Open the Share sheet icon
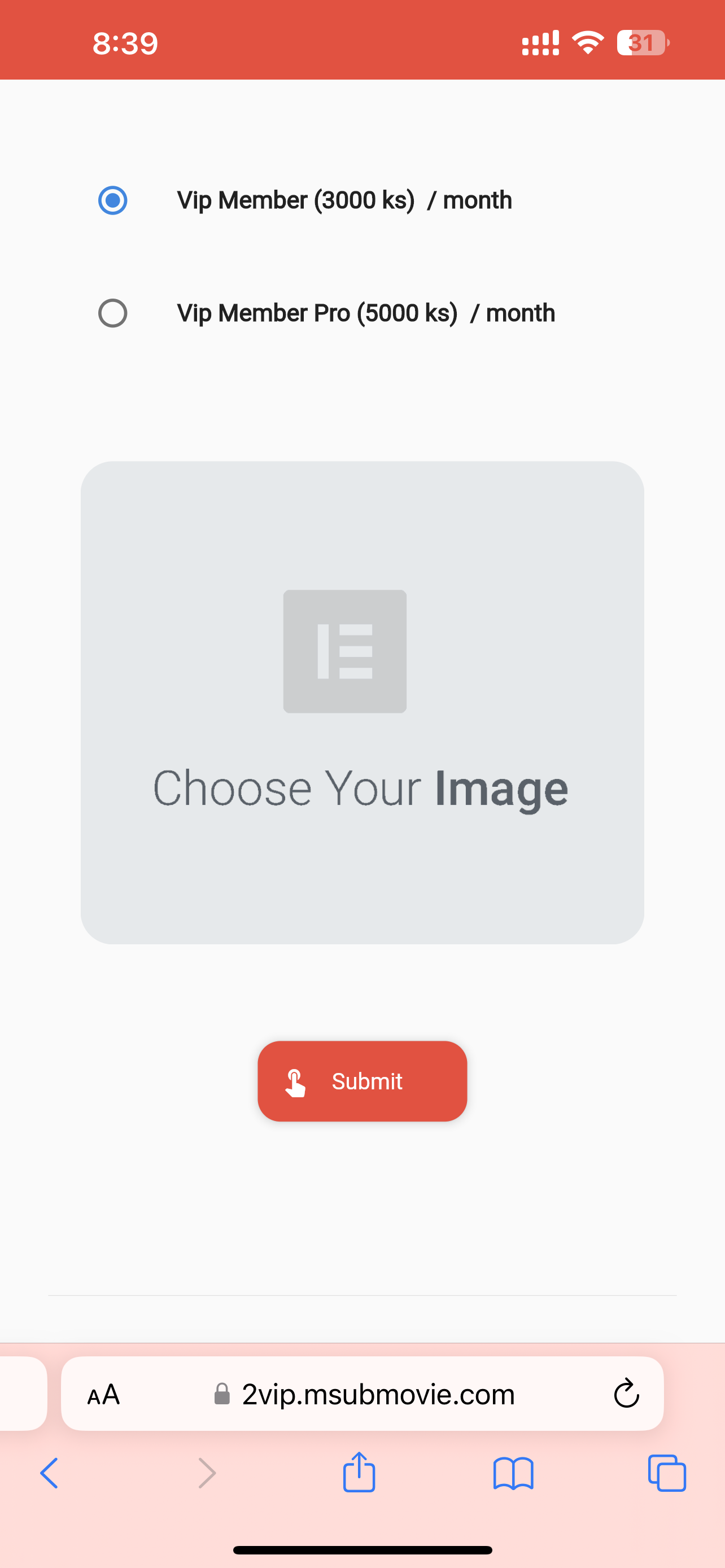 (x=359, y=1472)
